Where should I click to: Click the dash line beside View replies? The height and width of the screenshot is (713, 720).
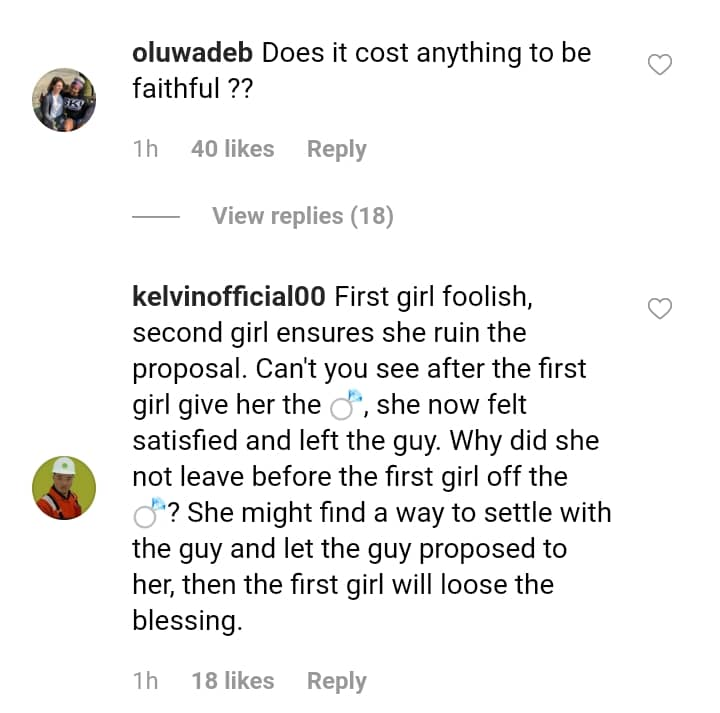coord(155,217)
